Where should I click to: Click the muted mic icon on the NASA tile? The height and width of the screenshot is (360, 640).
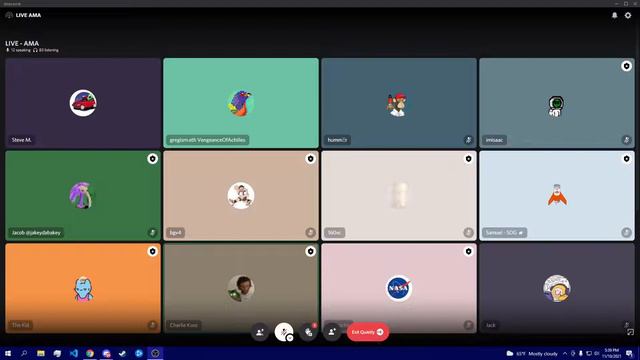click(468, 325)
